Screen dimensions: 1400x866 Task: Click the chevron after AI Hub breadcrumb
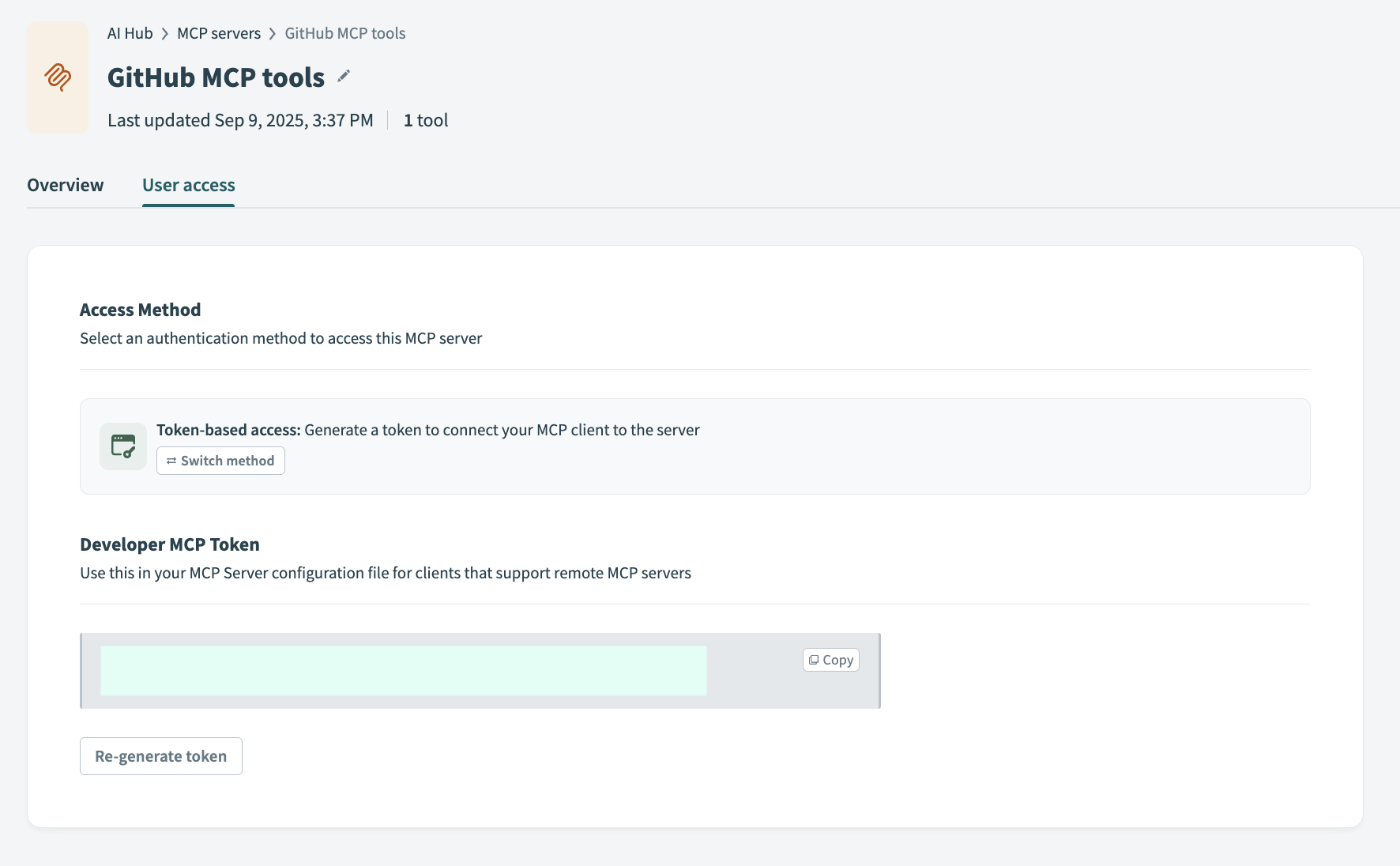point(164,33)
